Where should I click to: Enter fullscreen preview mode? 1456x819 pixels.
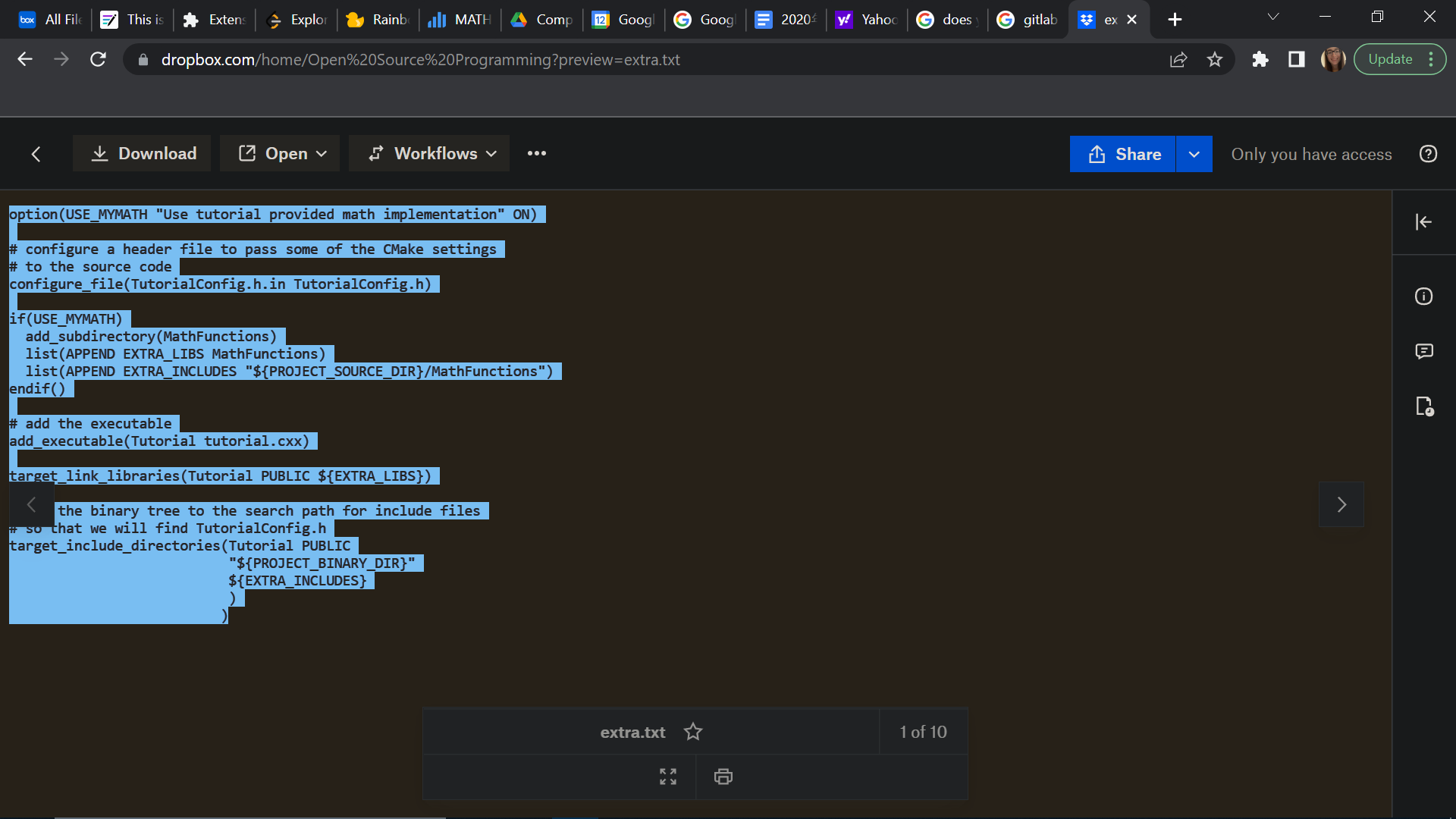point(667,776)
